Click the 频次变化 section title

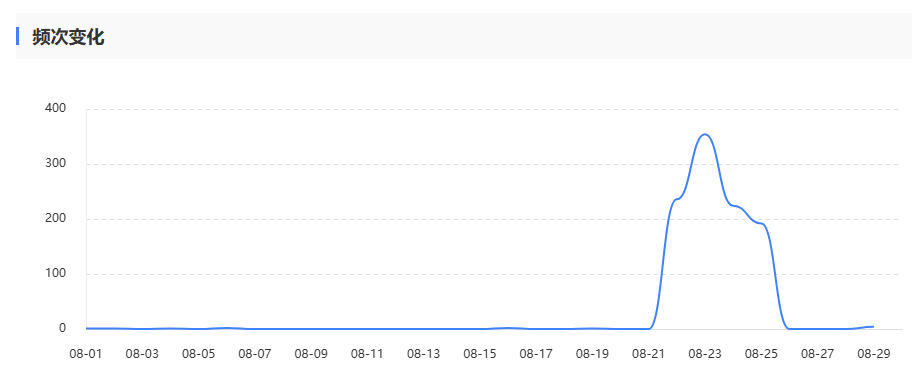(x=68, y=37)
